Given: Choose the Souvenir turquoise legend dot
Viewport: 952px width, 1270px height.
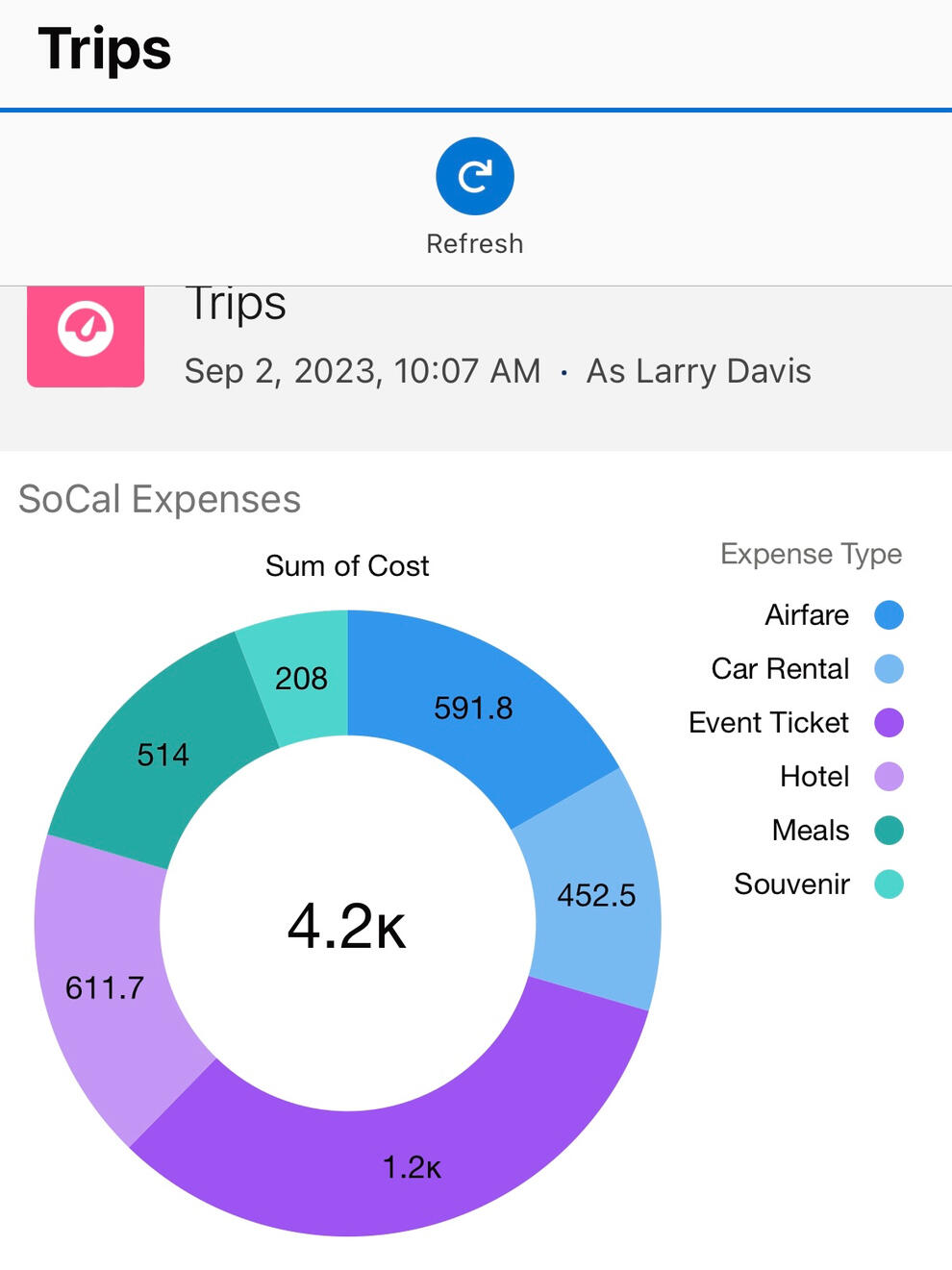Looking at the screenshot, I should (x=889, y=884).
